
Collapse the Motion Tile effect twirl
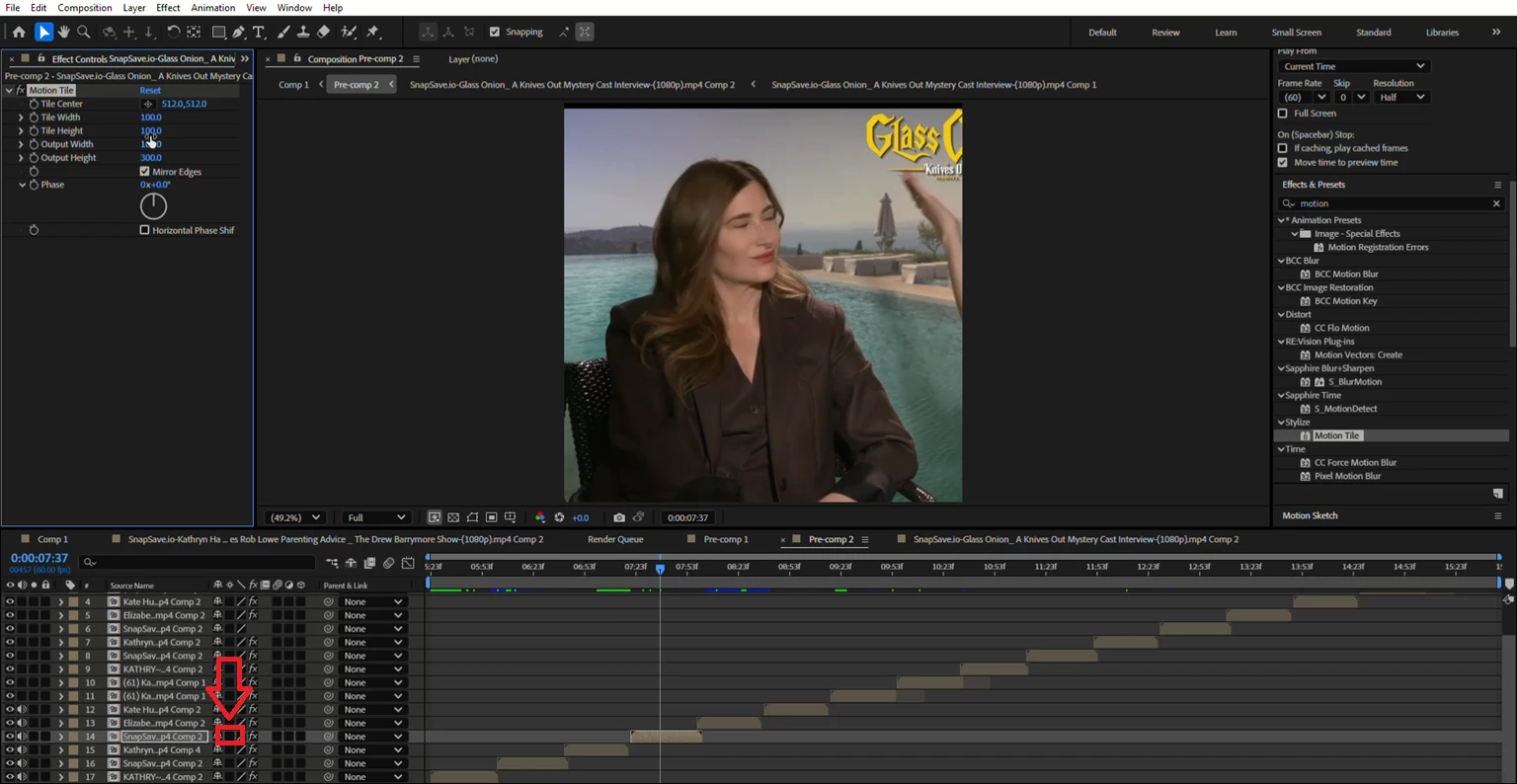(x=9, y=90)
